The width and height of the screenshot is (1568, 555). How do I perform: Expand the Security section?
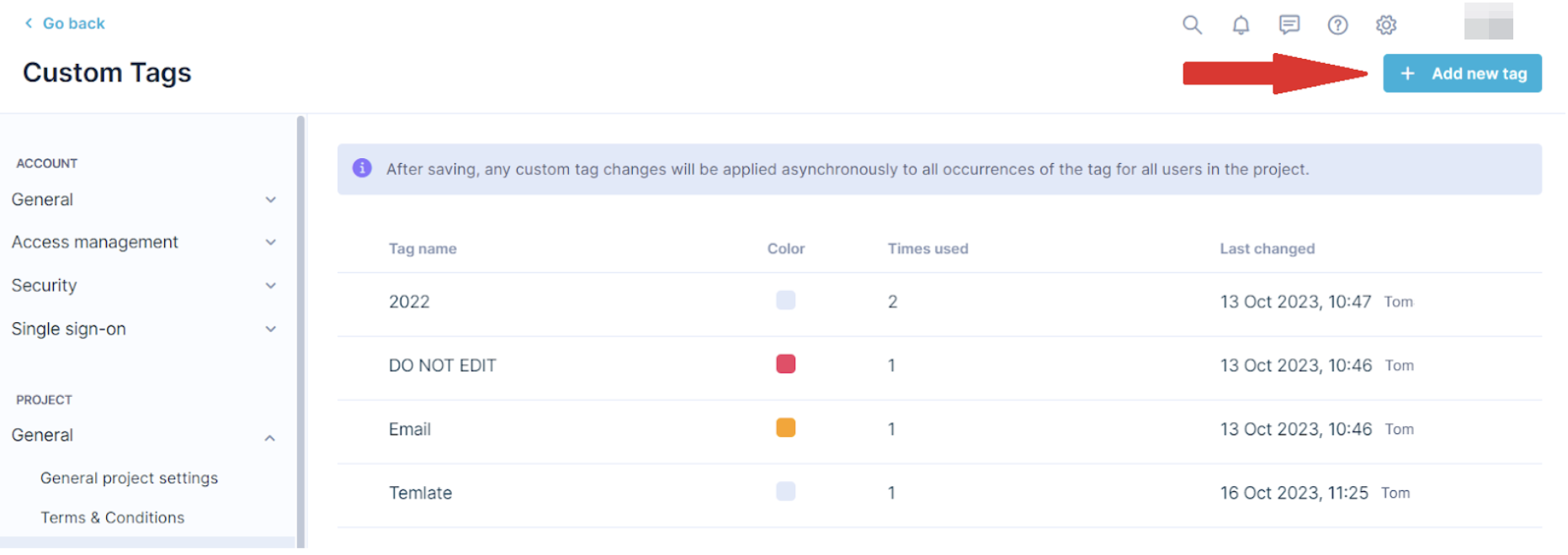pyautogui.click(x=270, y=286)
